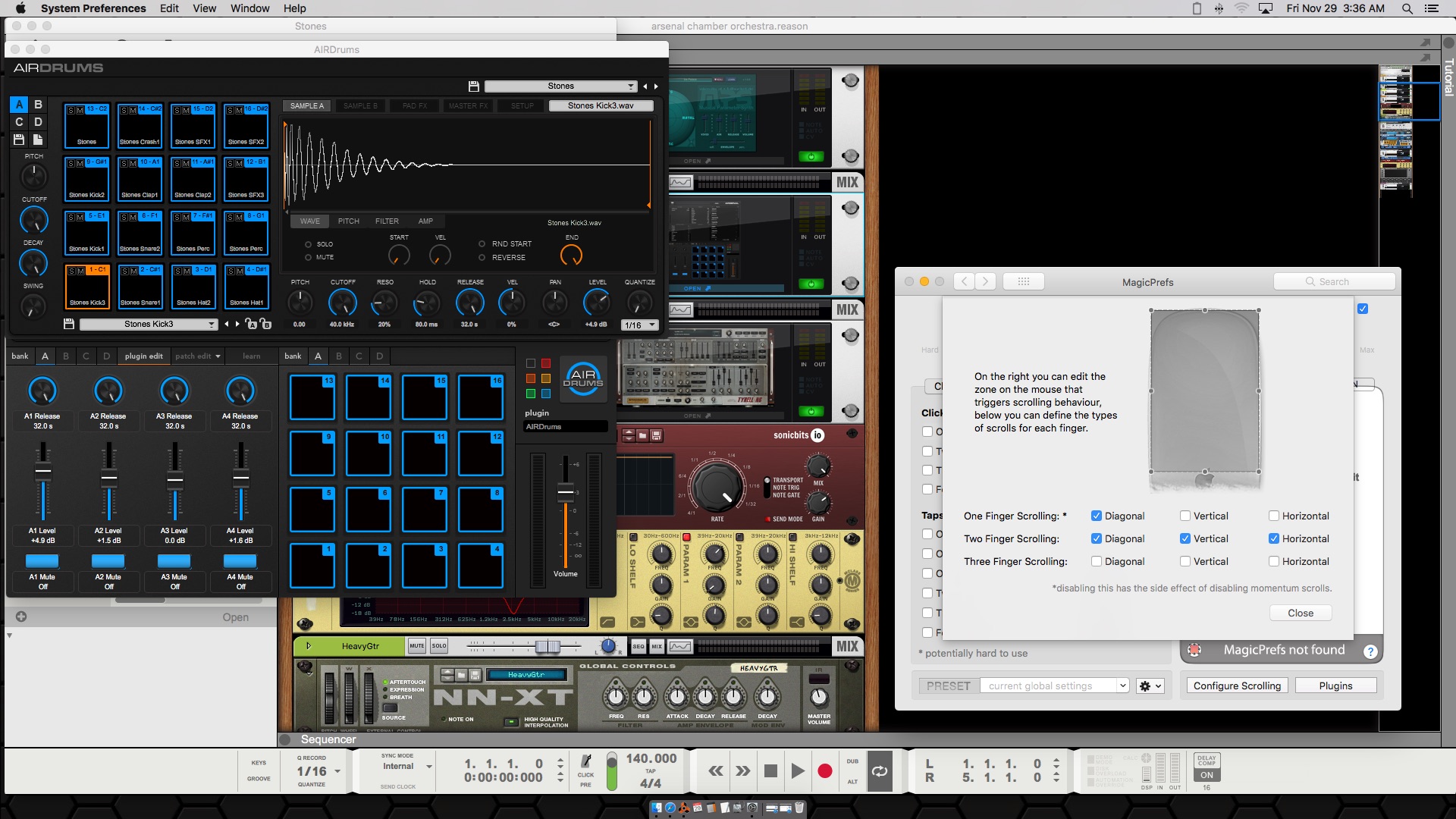
Task: Save pad bank using the bank disk icon
Action: pyautogui.click(x=19, y=140)
